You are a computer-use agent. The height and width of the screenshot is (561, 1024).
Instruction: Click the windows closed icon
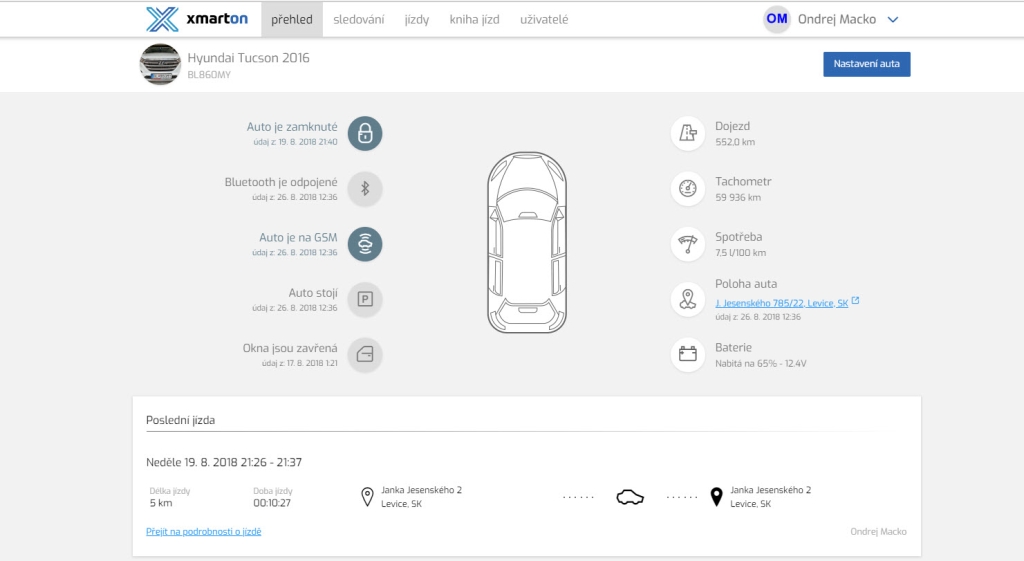pos(365,354)
